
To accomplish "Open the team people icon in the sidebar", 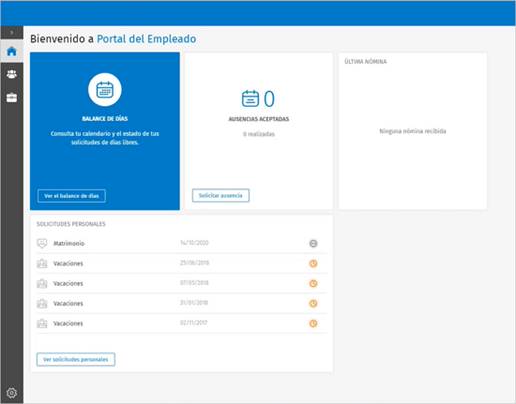I will tap(12, 74).
